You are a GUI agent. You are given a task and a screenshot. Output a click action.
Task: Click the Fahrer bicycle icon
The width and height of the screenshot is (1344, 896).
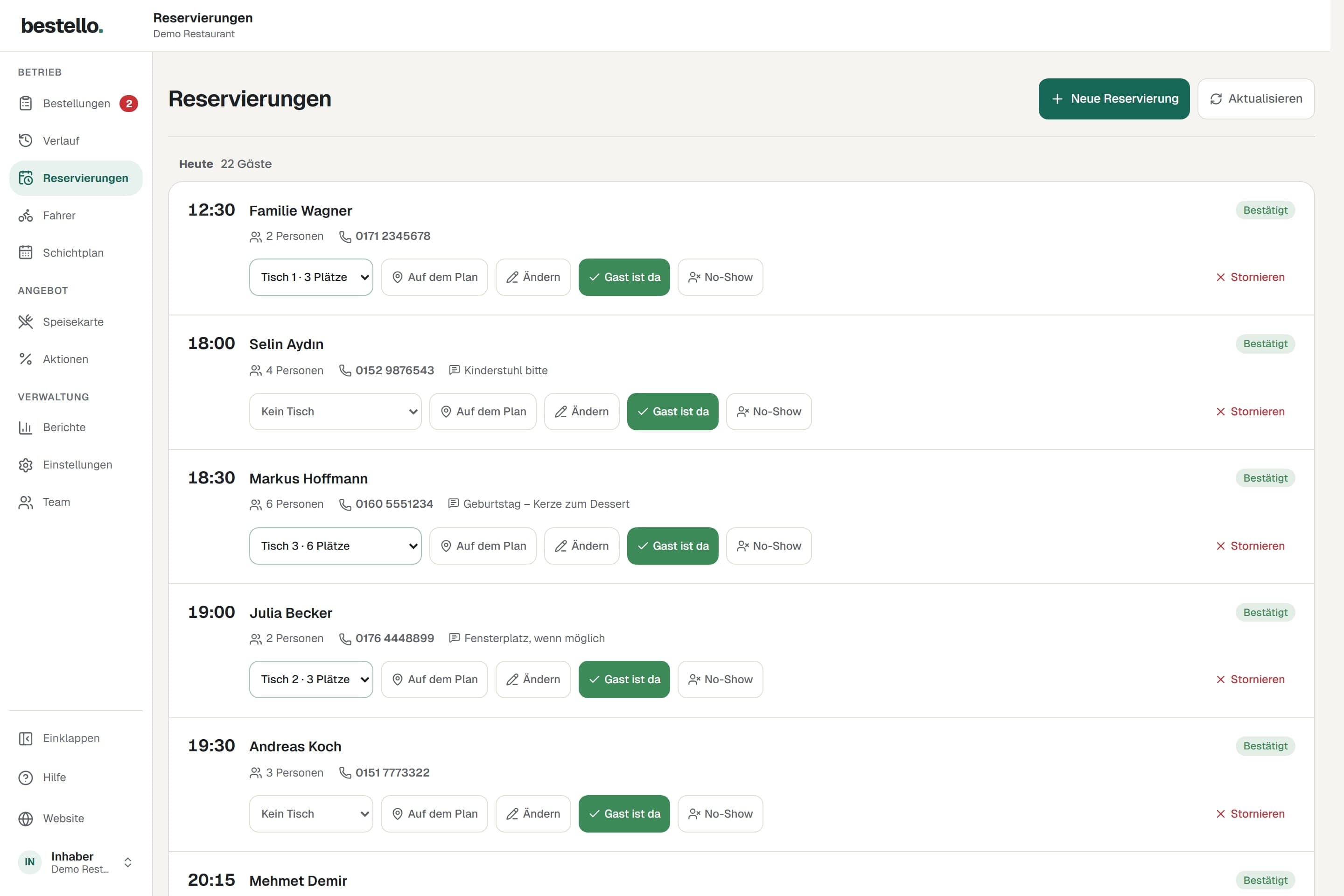tap(26, 216)
